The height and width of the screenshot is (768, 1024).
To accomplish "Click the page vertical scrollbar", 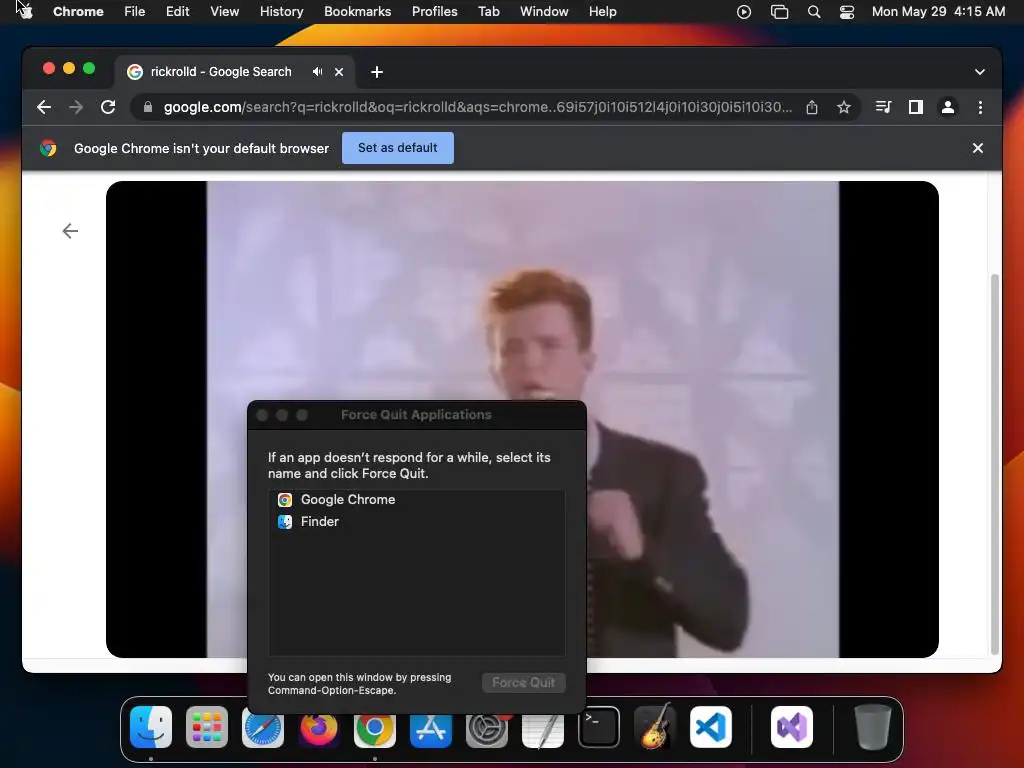I will [x=995, y=464].
